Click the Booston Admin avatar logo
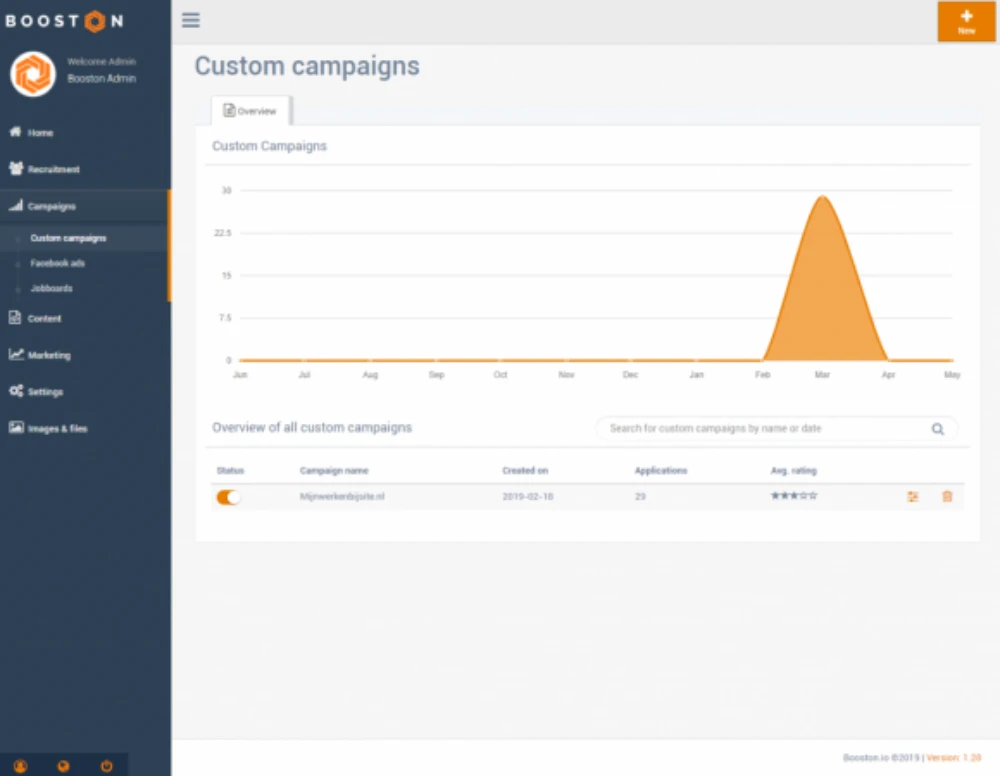This screenshot has width=1000, height=776. (x=33, y=74)
